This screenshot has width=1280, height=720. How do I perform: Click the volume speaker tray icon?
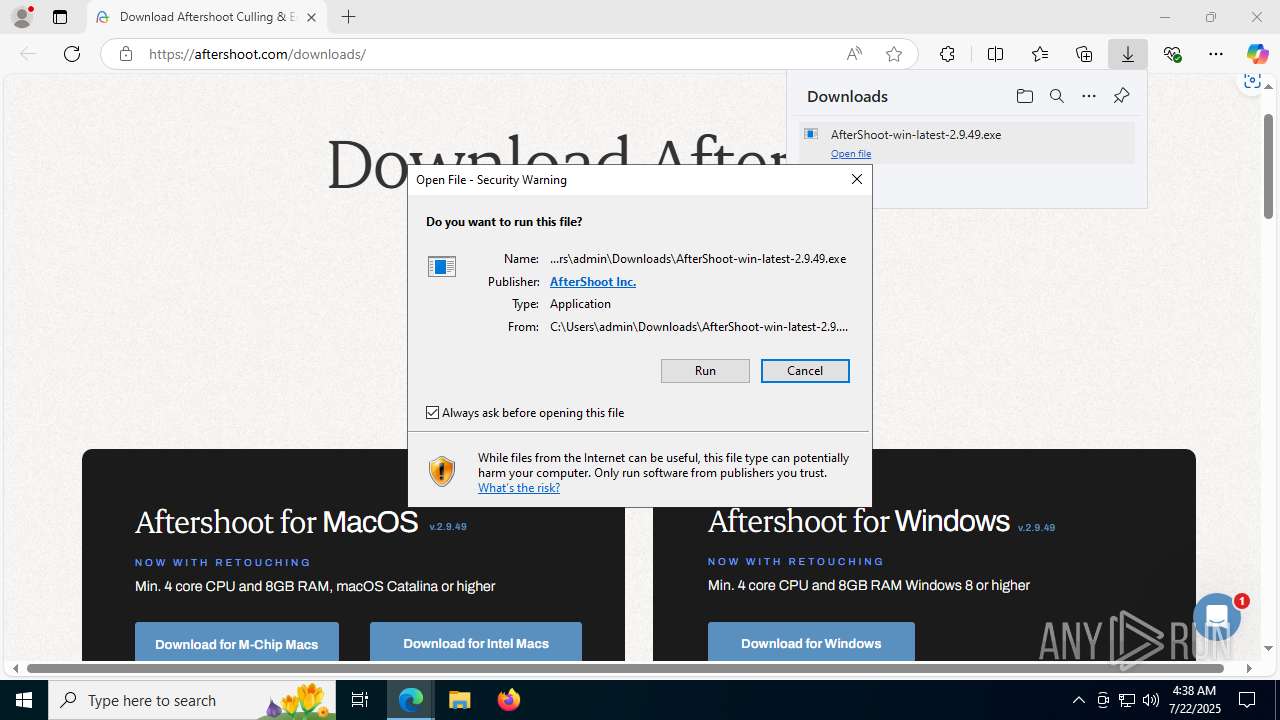click(x=1150, y=700)
